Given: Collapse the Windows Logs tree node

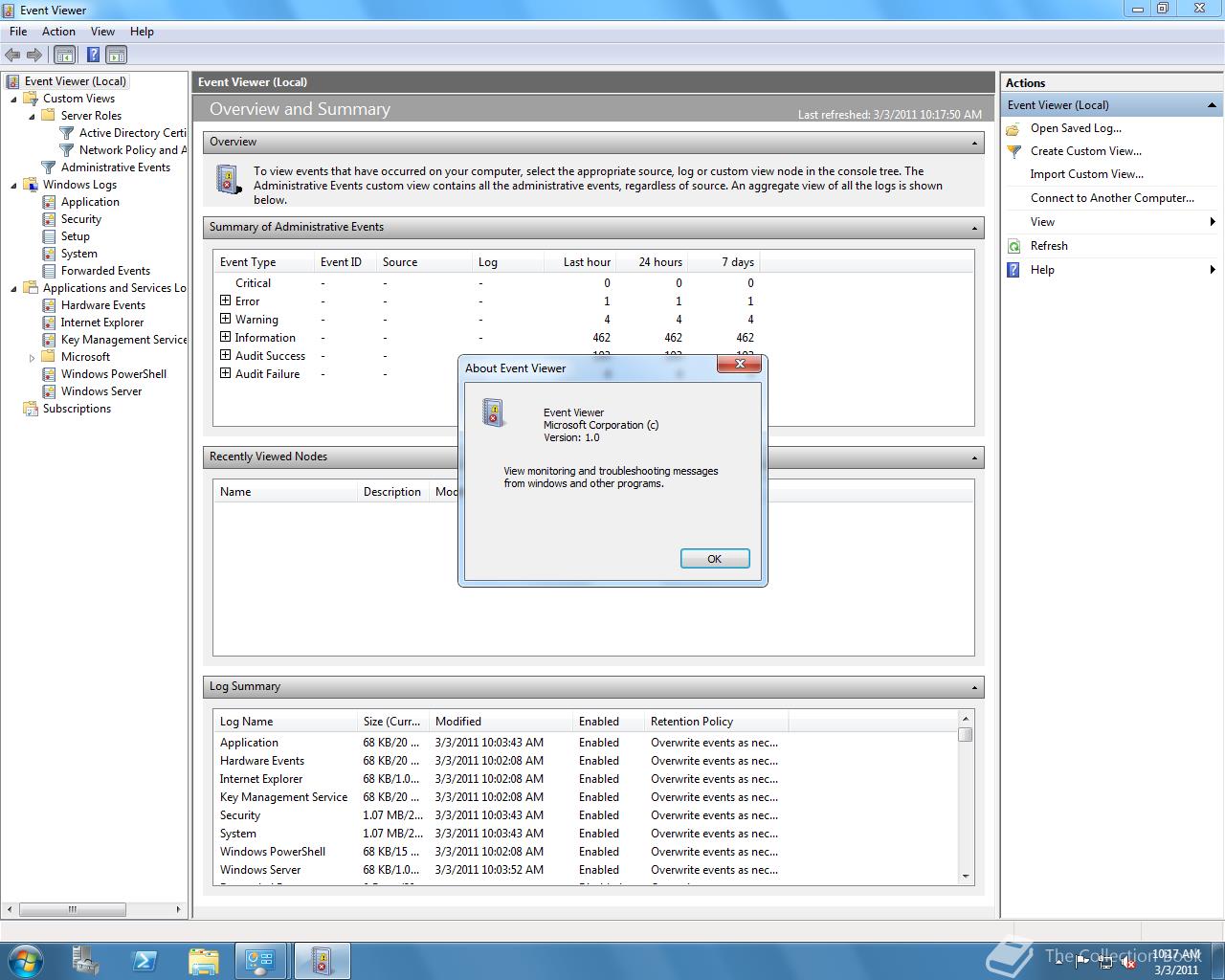Looking at the screenshot, I should (13, 185).
